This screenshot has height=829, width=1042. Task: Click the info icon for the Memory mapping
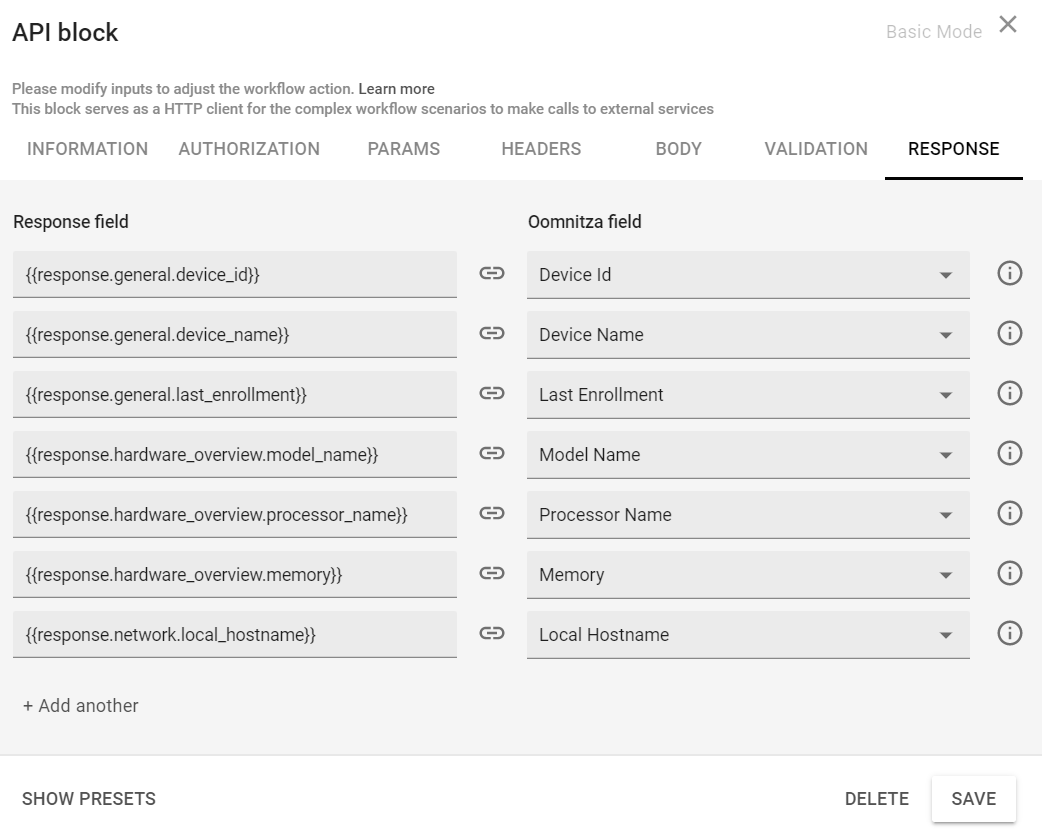click(x=1009, y=574)
